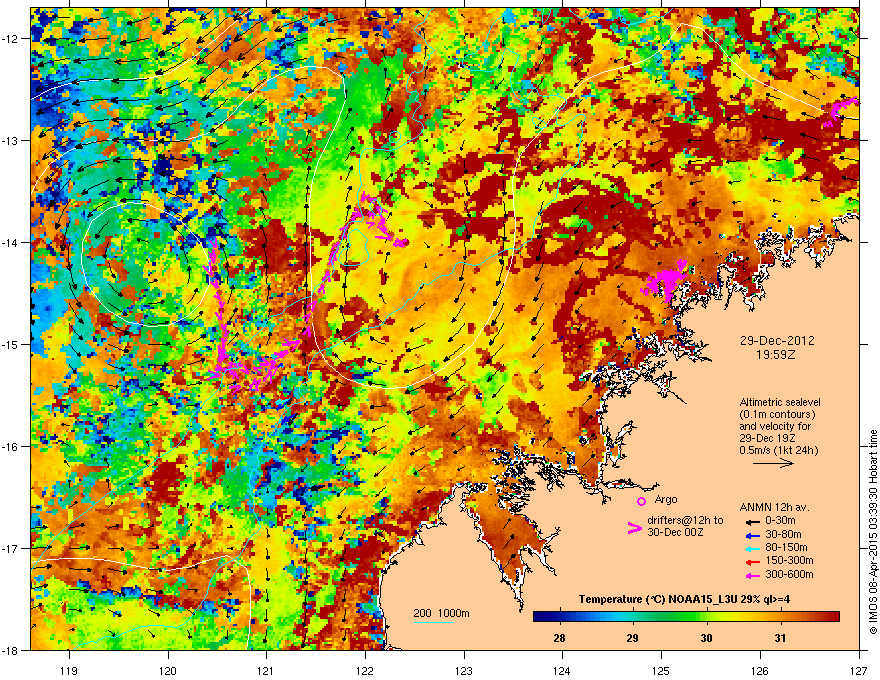Click the '30' colorbar tick value
The width and height of the screenshot is (880, 680).
pyautogui.click(x=707, y=638)
